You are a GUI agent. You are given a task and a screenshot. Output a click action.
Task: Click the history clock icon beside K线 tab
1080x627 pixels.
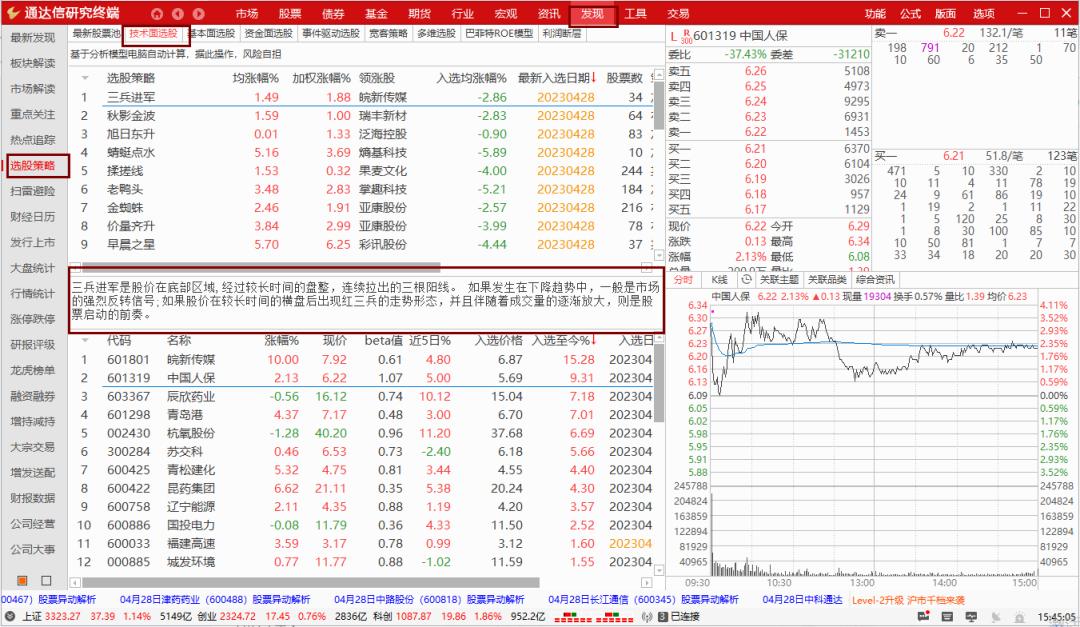click(746, 279)
